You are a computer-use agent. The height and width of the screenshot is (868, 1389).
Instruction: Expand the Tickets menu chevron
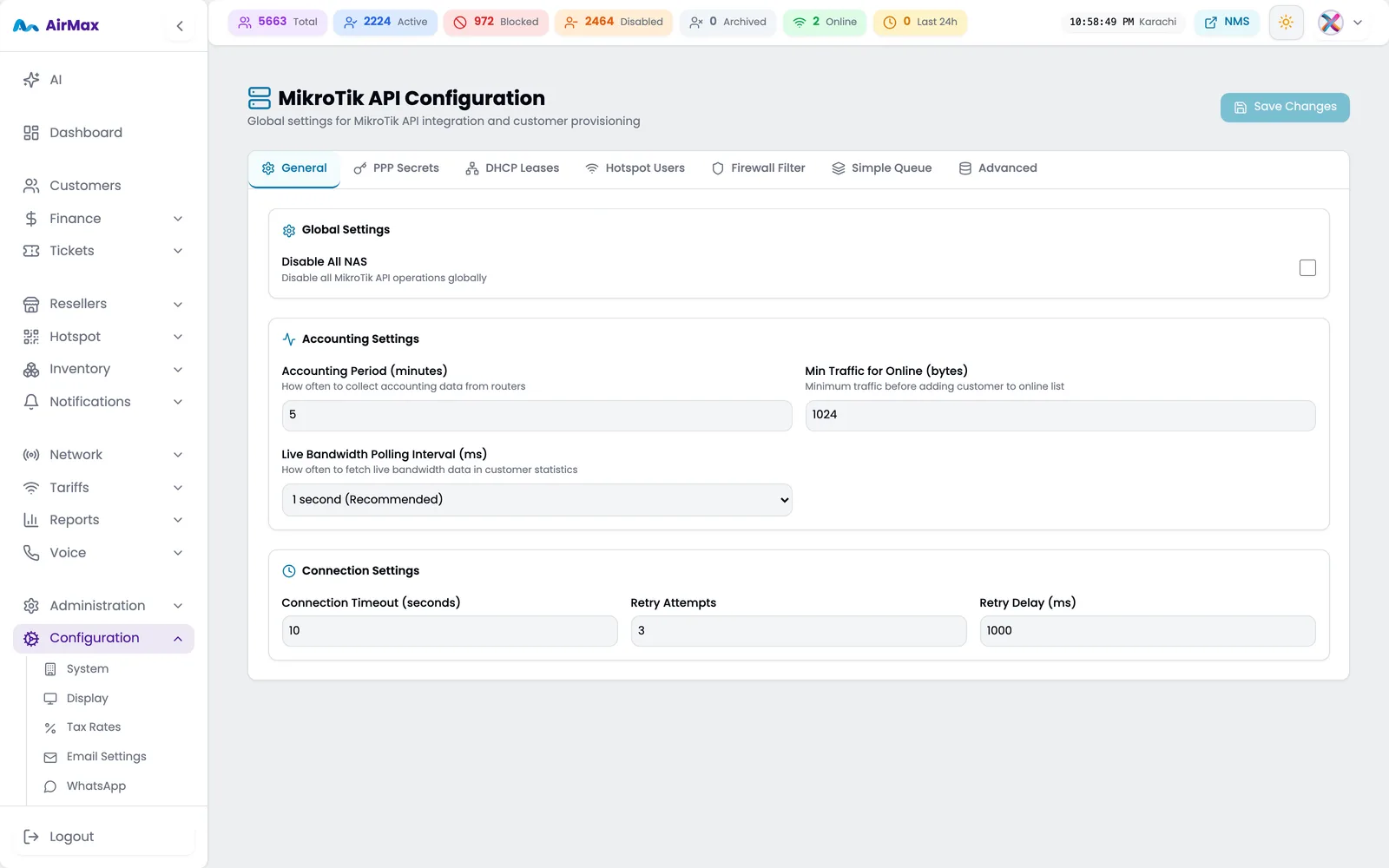tap(178, 251)
